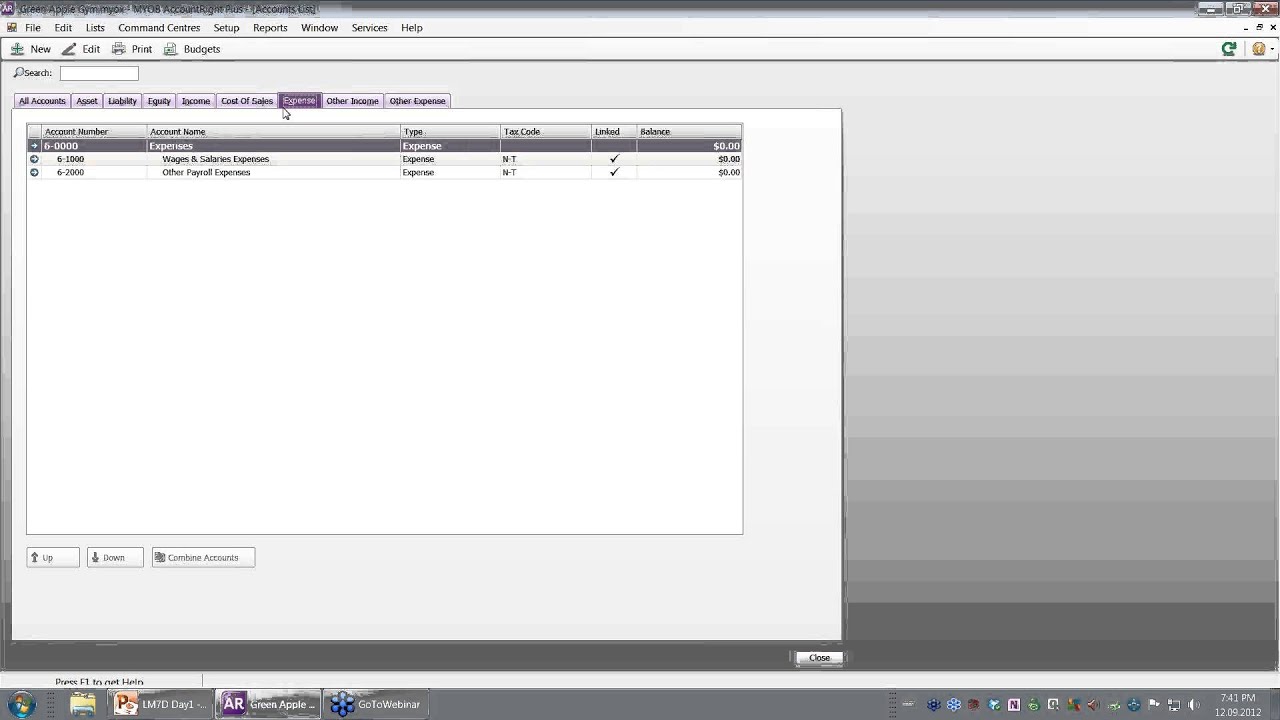The height and width of the screenshot is (720, 1280).
Task: Switch to the Income tab
Action: click(x=196, y=101)
